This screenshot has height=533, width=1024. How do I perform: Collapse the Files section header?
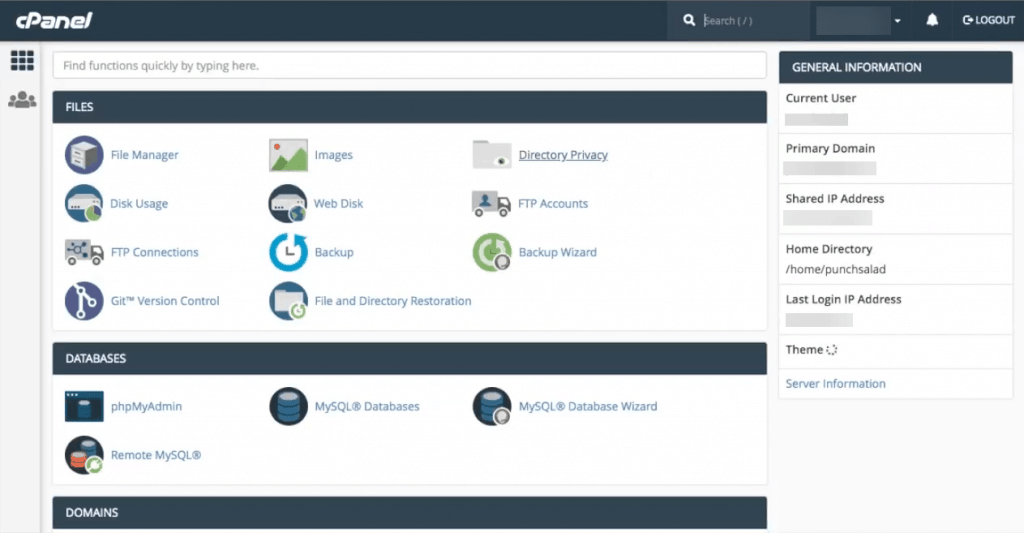tap(409, 107)
